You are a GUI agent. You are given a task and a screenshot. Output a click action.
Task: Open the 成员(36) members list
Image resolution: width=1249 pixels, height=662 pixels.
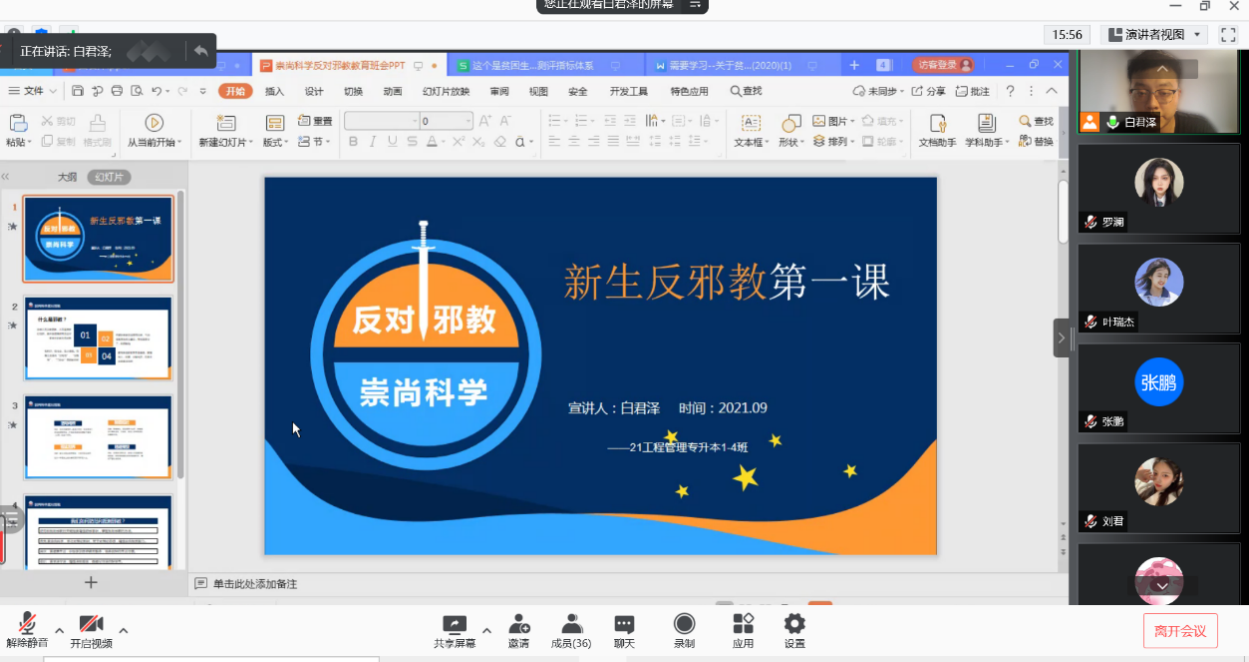click(571, 626)
